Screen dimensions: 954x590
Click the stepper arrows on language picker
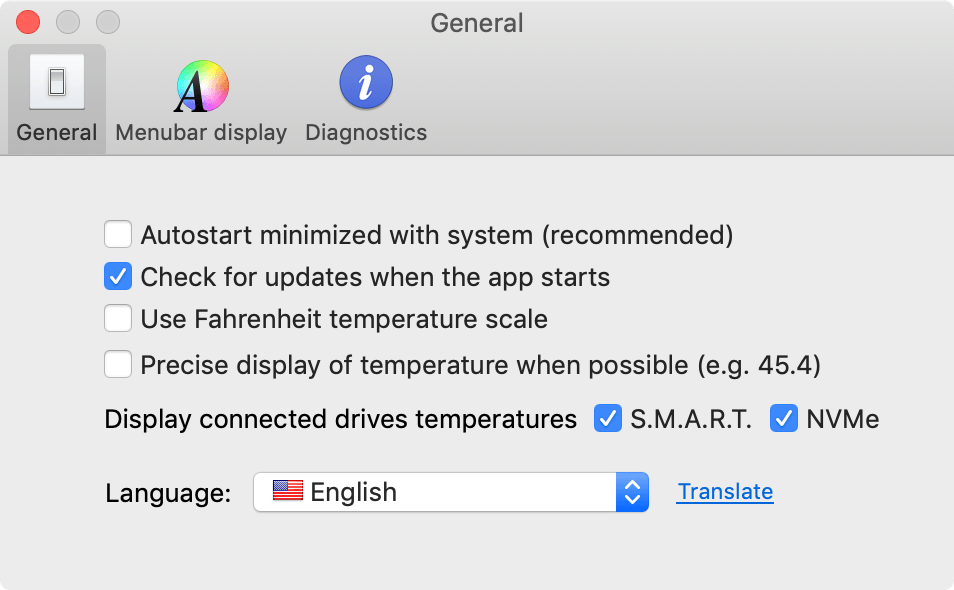632,491
